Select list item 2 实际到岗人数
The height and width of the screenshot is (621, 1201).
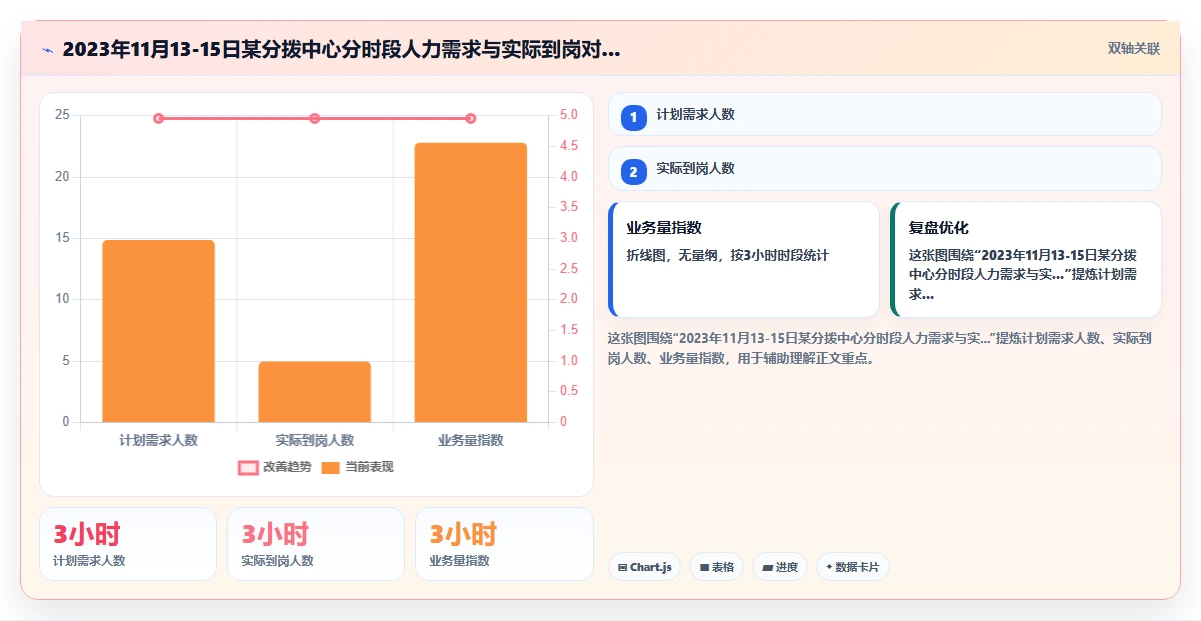point(885,168)
